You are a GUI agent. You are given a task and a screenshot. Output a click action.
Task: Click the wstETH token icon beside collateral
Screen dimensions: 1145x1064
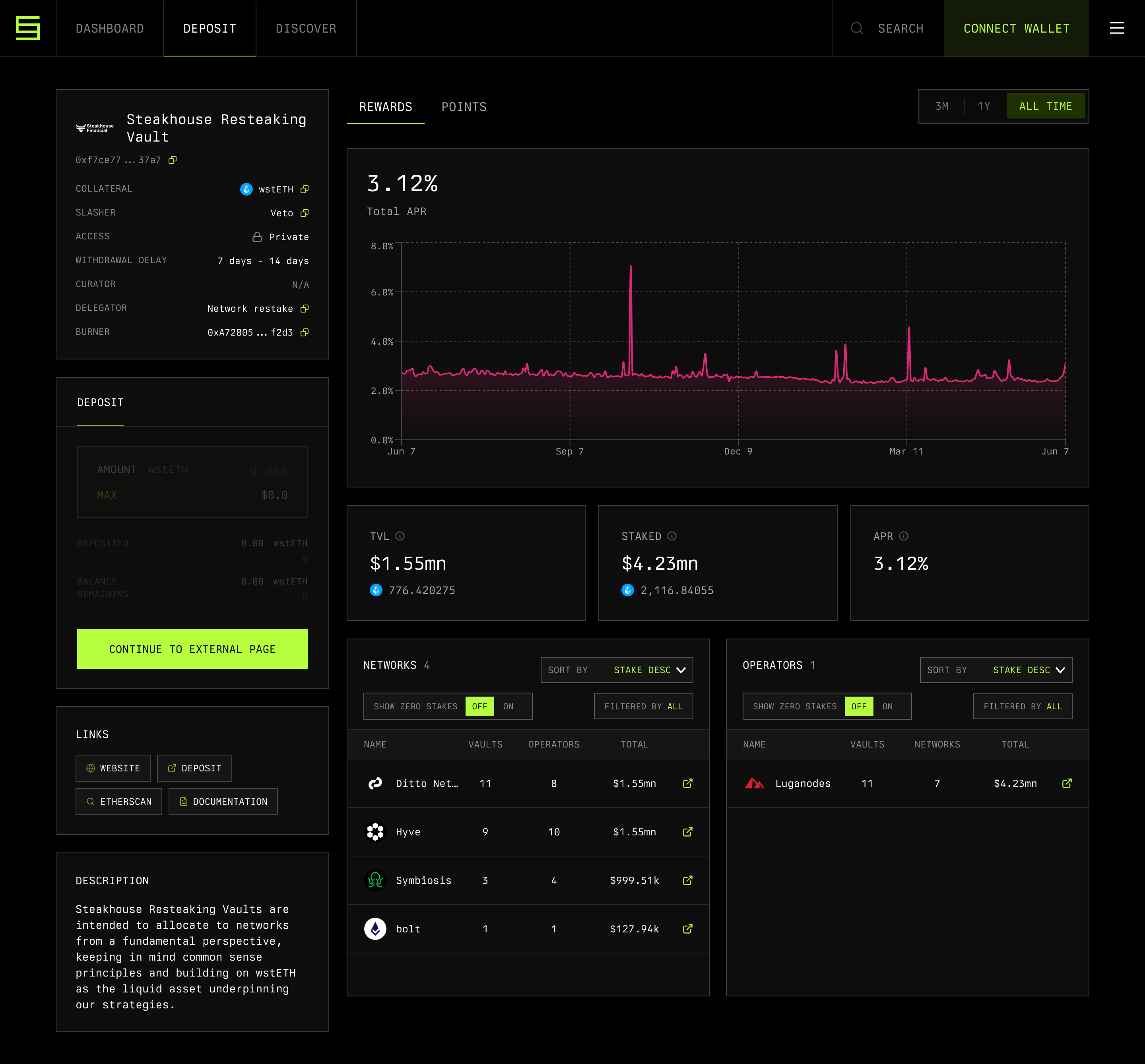(x=246, y=189)
